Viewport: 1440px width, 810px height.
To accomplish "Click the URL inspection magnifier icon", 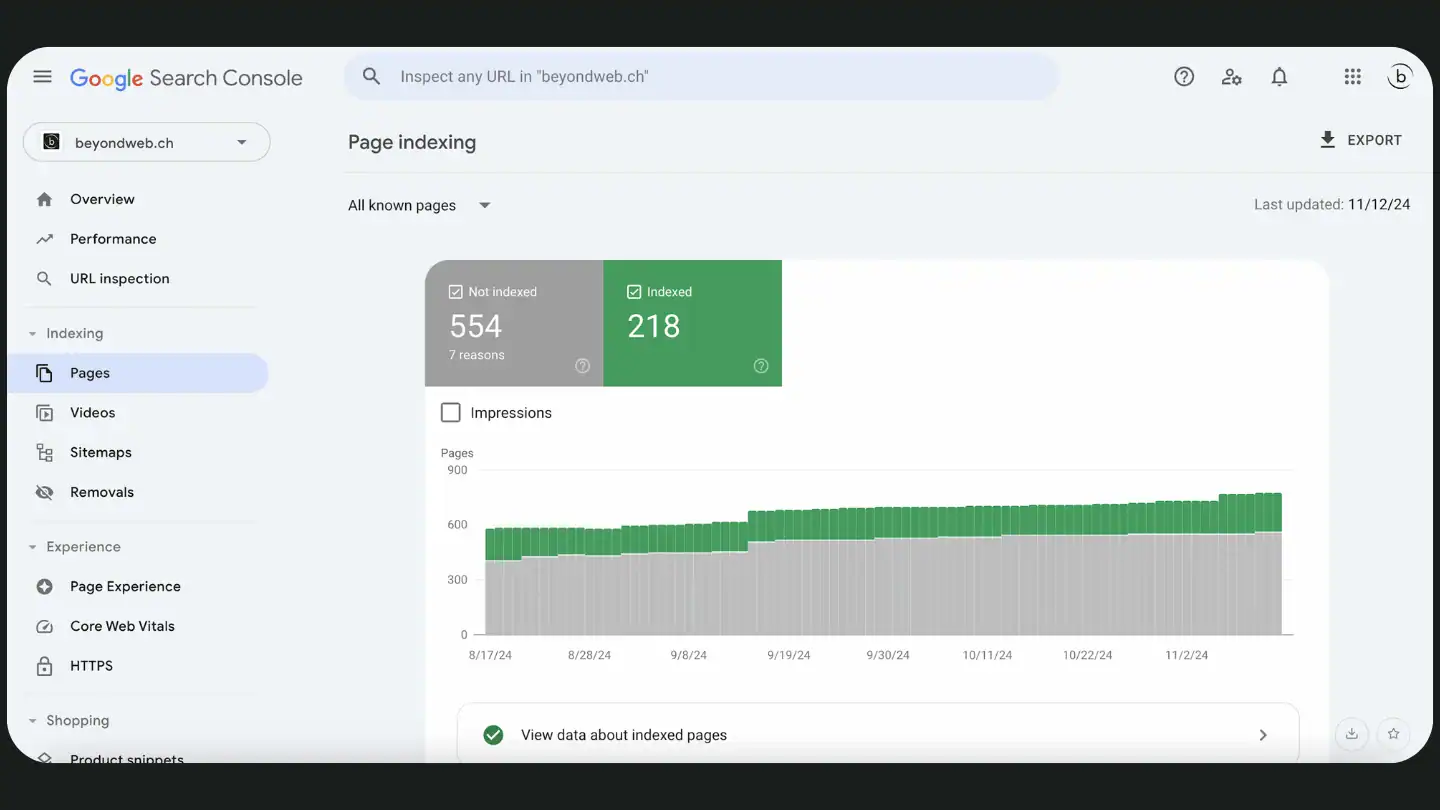I will [x=44, y=279].
